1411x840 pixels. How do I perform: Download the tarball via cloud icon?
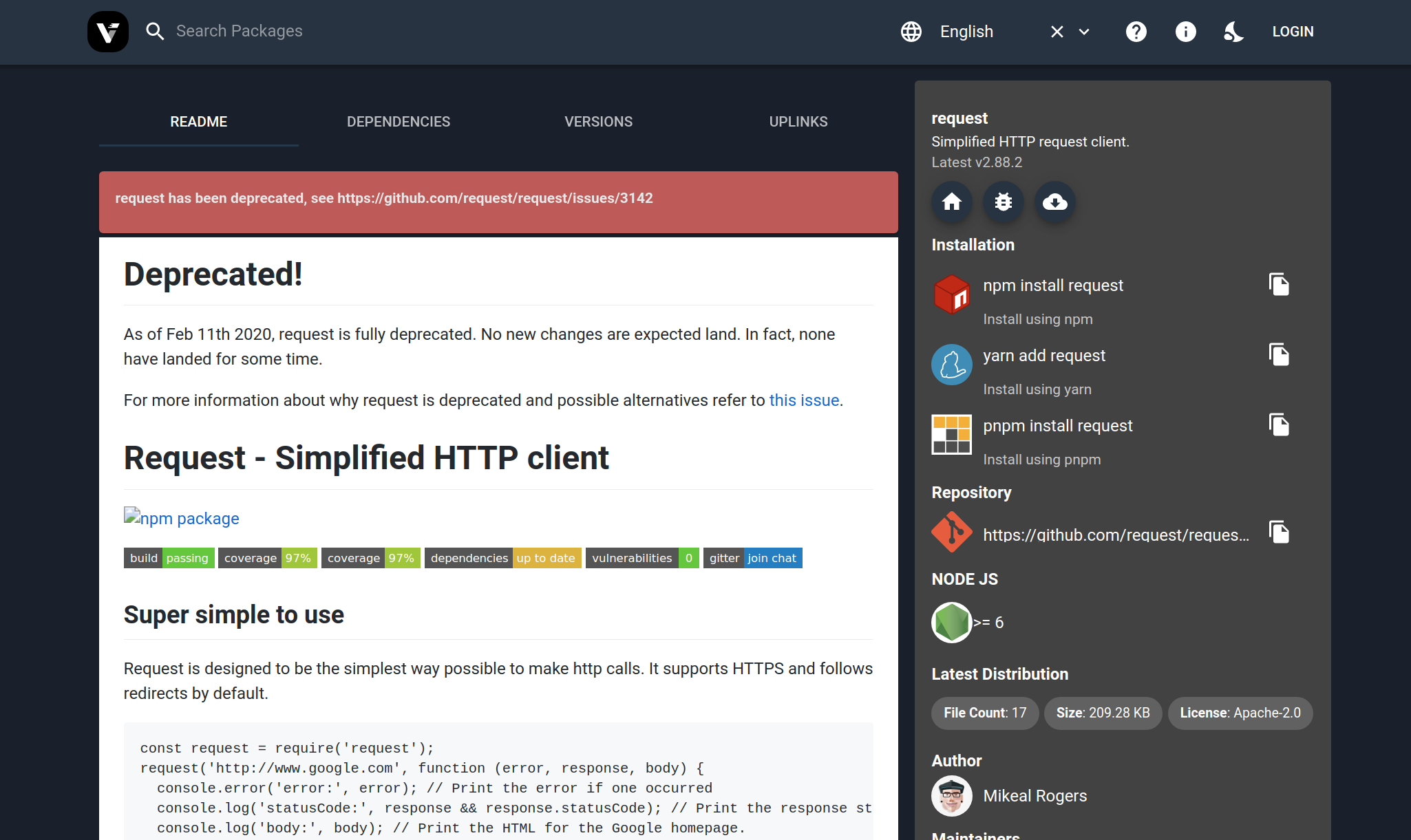(1054, 202)
